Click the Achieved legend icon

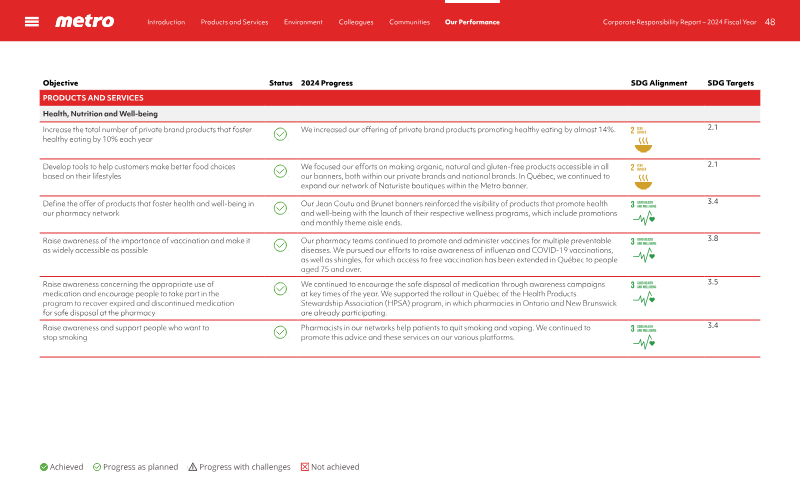[x=44, y=467]
